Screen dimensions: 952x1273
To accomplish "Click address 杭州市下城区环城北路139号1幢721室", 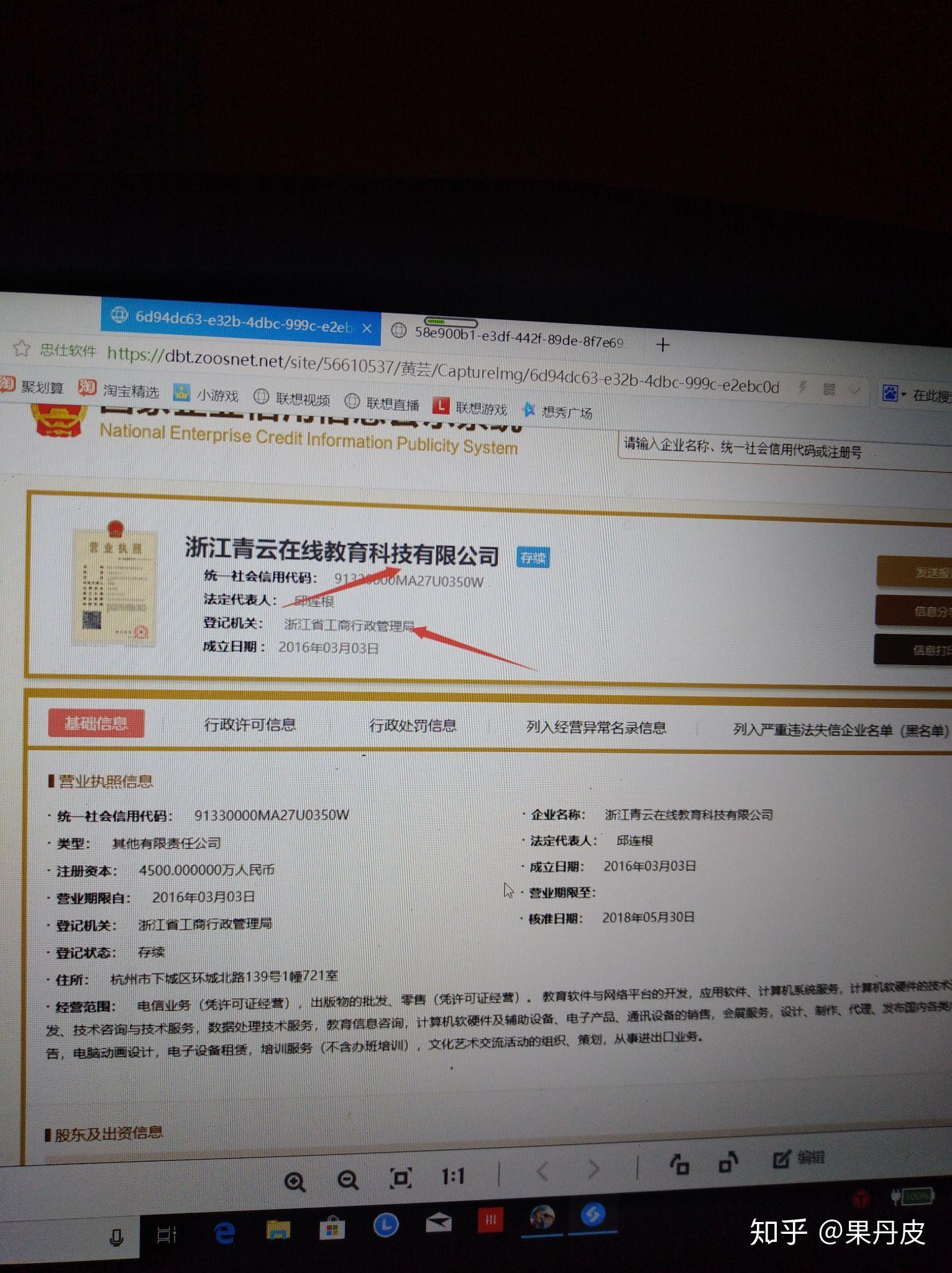I will pos(224,977).
